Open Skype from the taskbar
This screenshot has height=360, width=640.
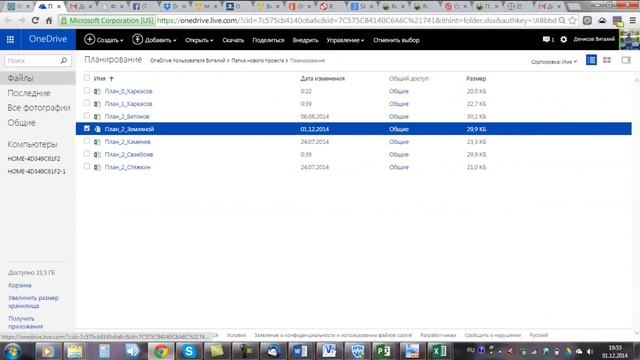(189, 351)
